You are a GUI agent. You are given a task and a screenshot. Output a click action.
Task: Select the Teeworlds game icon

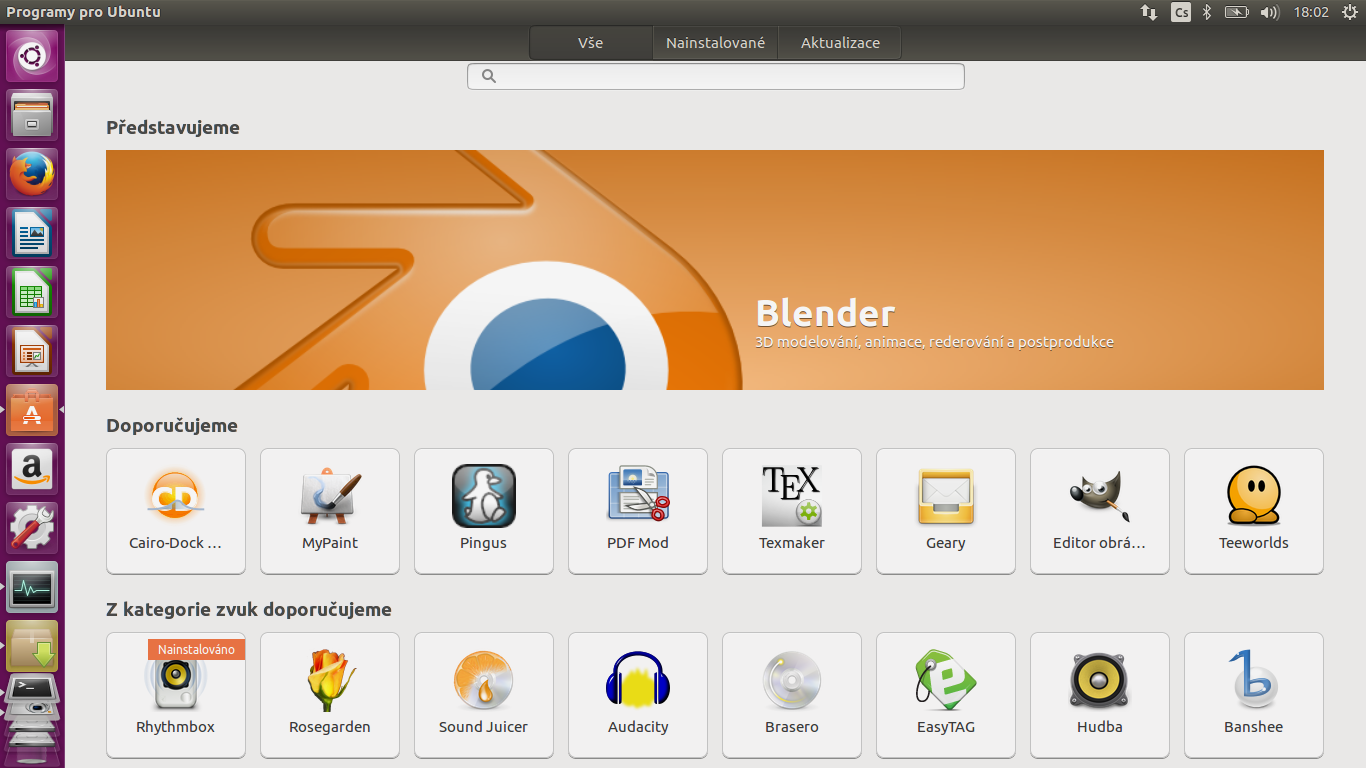click(x=1254, y=496)
